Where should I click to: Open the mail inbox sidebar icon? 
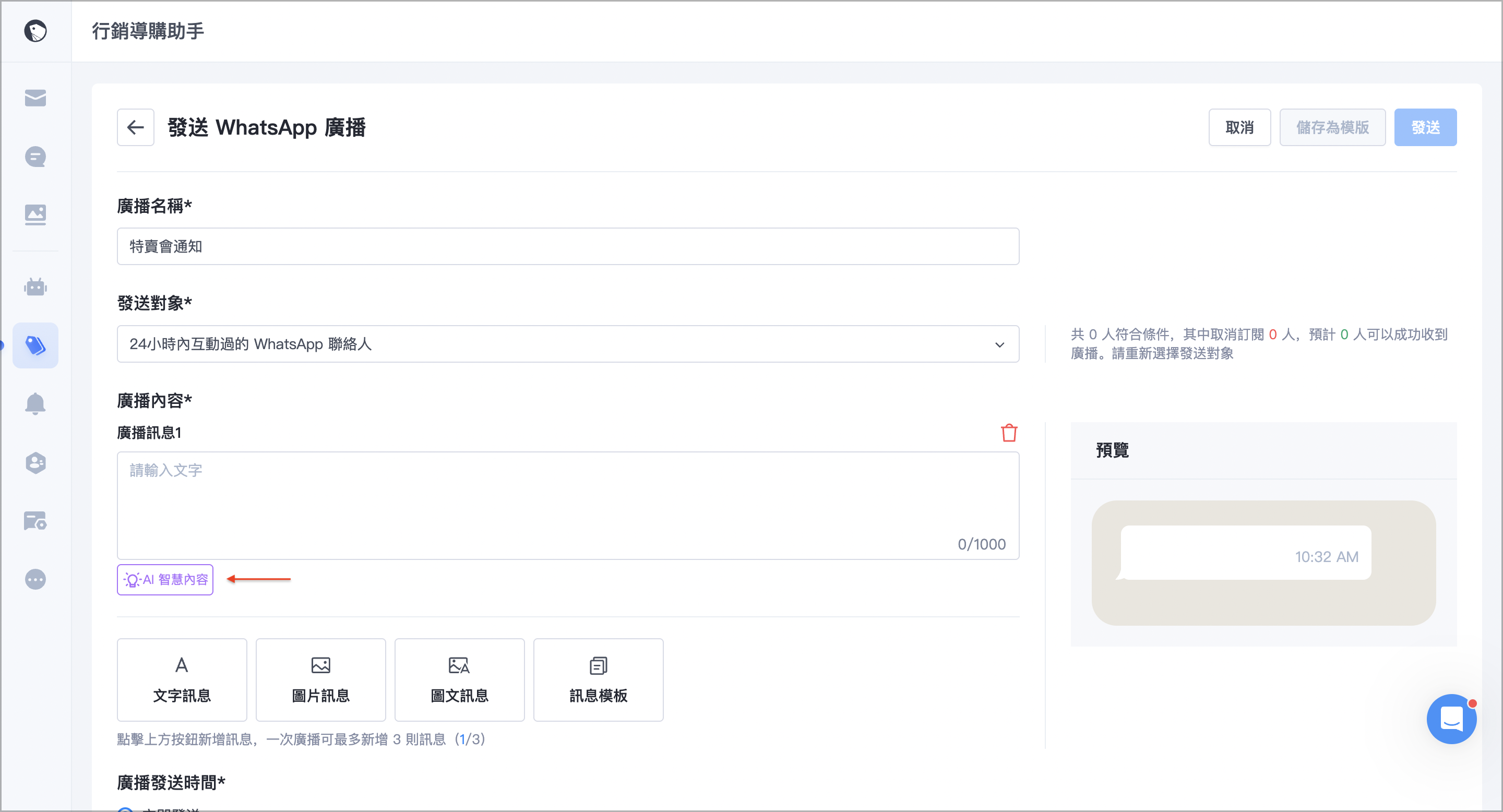click(35, 98)
